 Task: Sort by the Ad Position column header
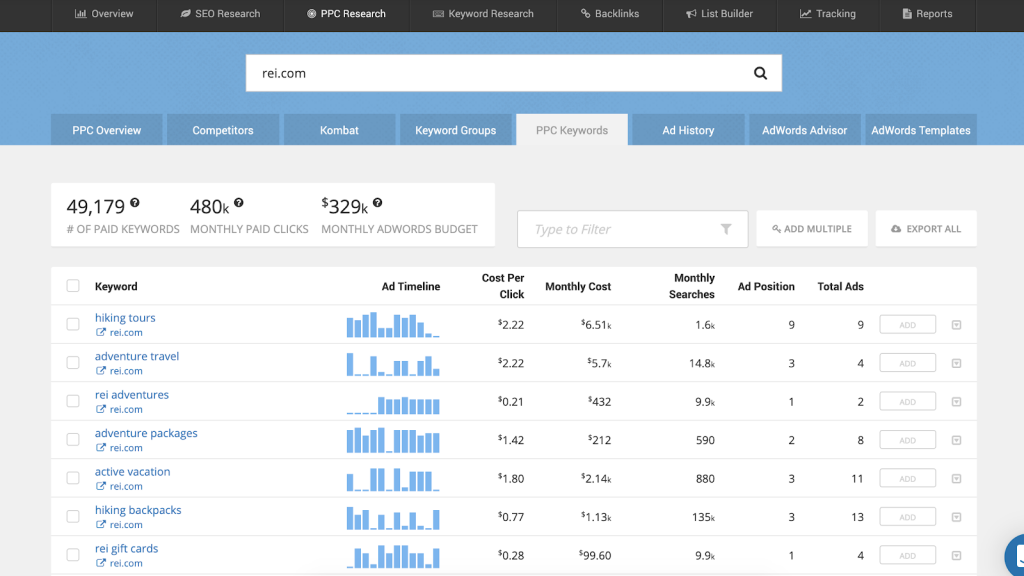point(766,286)
